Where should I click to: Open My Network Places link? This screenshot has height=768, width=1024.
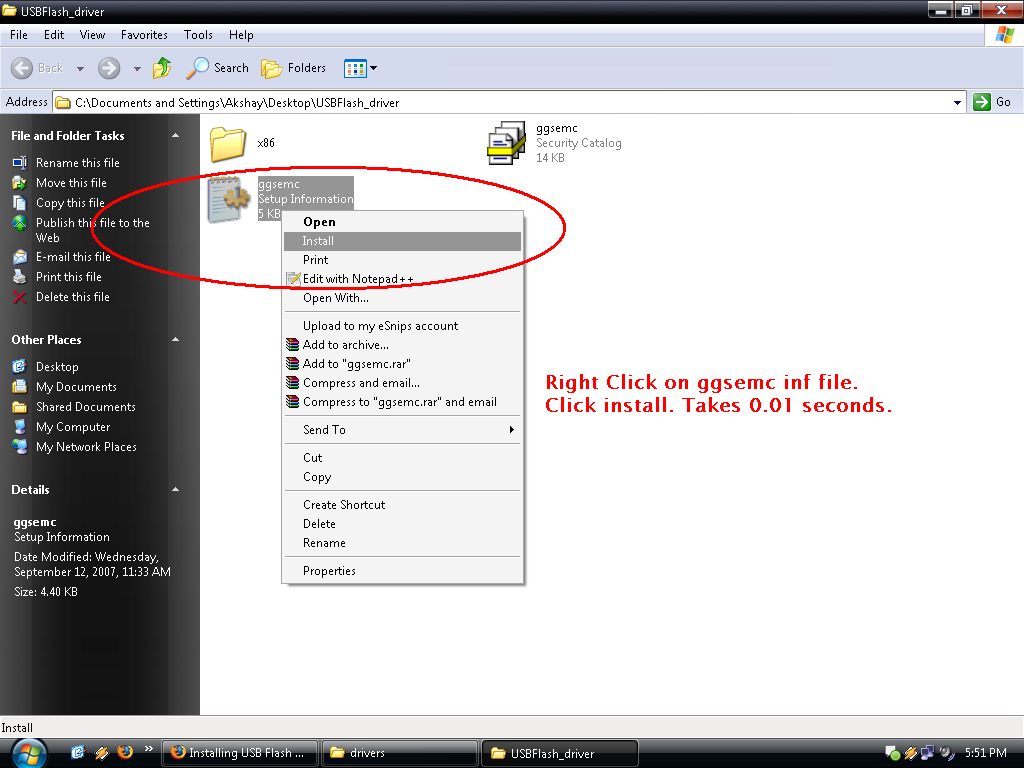[x=86, y=447]
